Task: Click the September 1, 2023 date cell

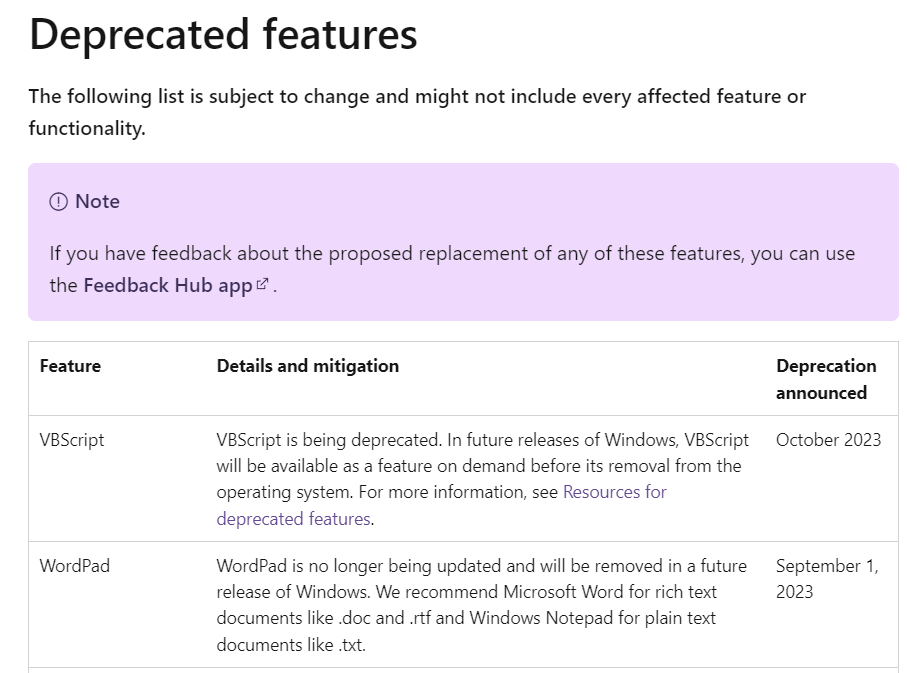Action: click(827, 579)
